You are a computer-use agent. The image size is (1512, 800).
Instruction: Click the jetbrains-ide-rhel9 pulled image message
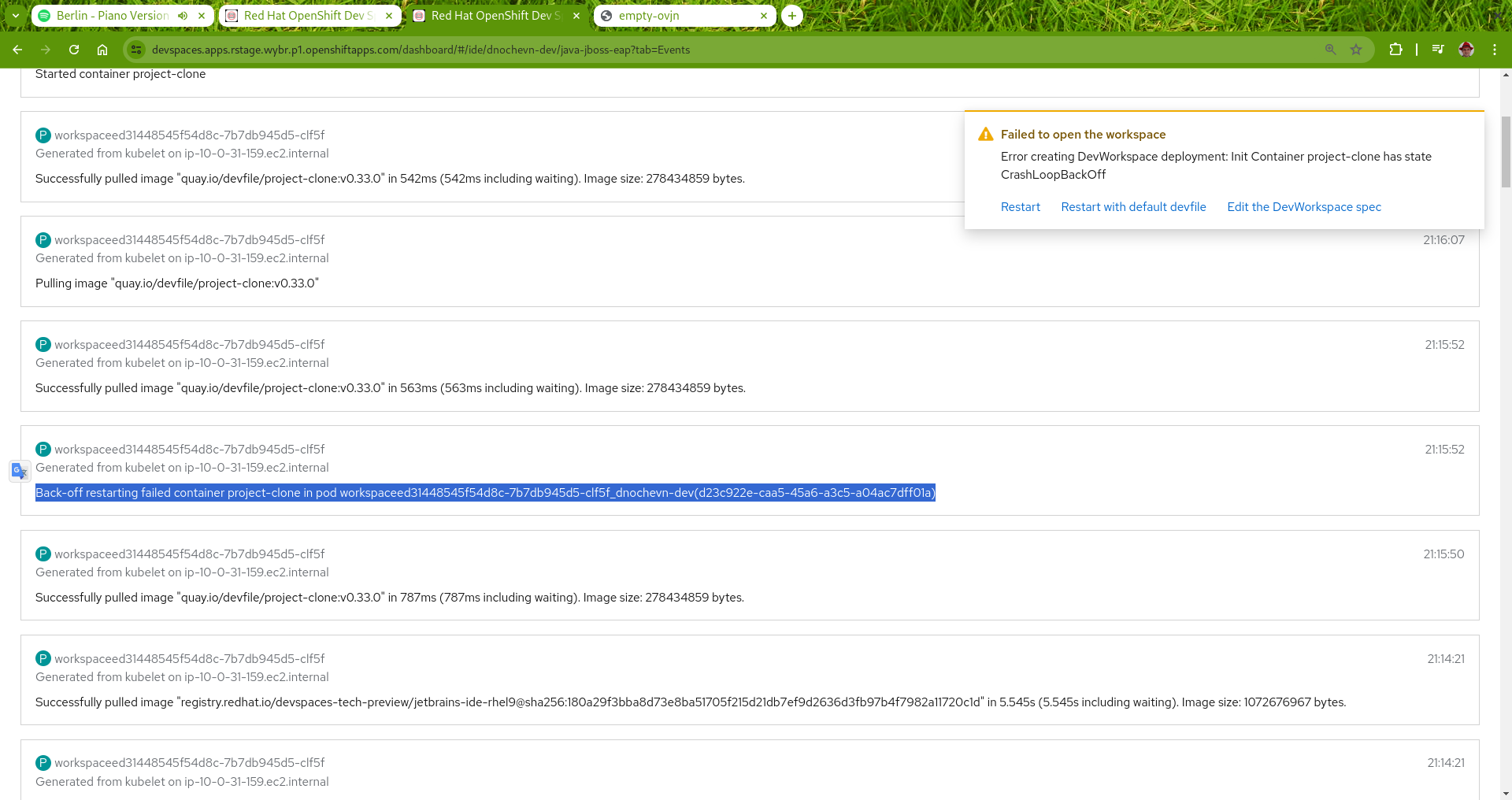coord(691,702)
